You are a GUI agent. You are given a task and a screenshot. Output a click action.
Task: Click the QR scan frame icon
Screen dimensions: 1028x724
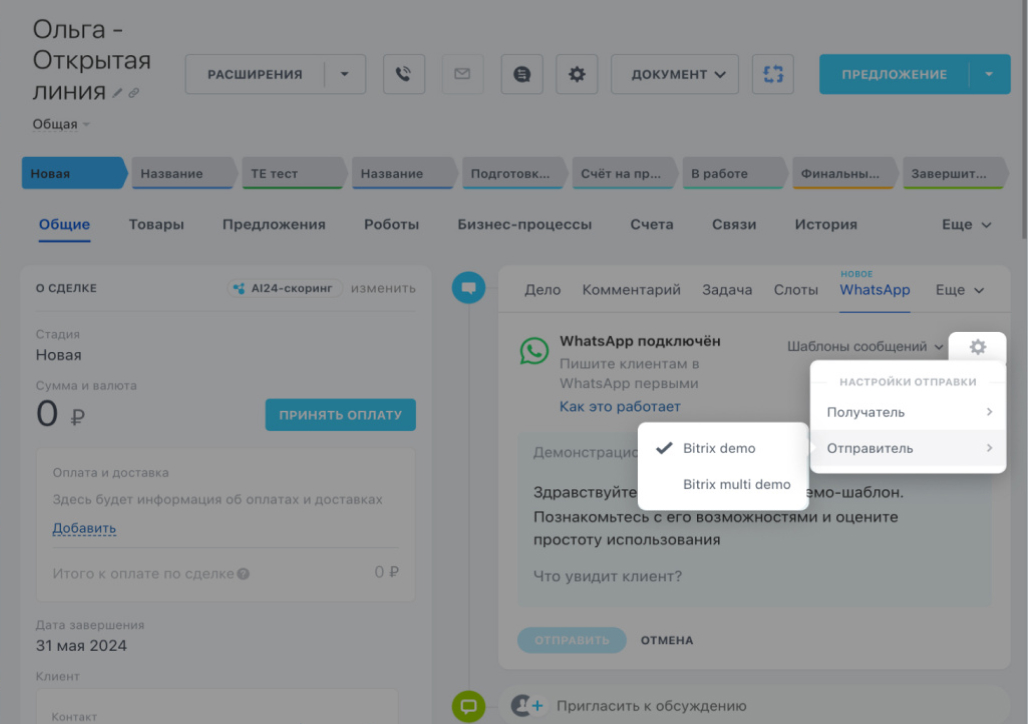click(772, 74)
